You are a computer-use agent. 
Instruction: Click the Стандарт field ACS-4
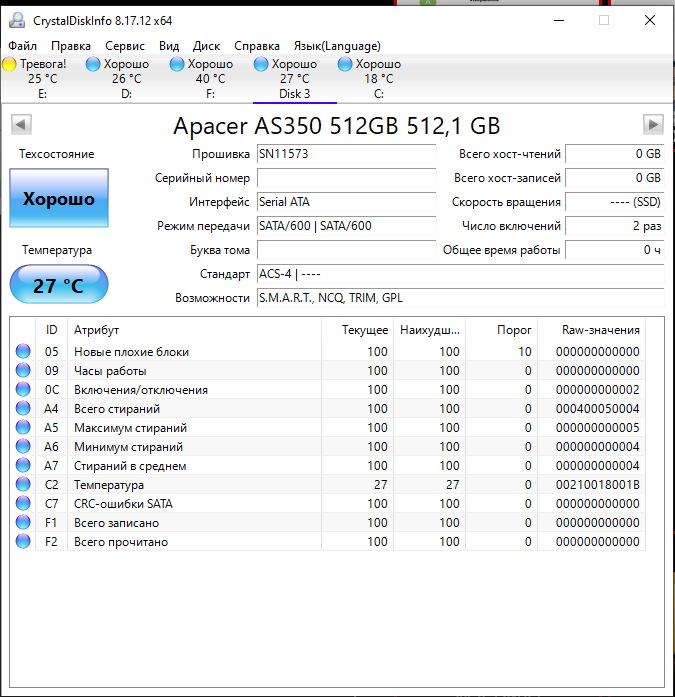(460, 274)
